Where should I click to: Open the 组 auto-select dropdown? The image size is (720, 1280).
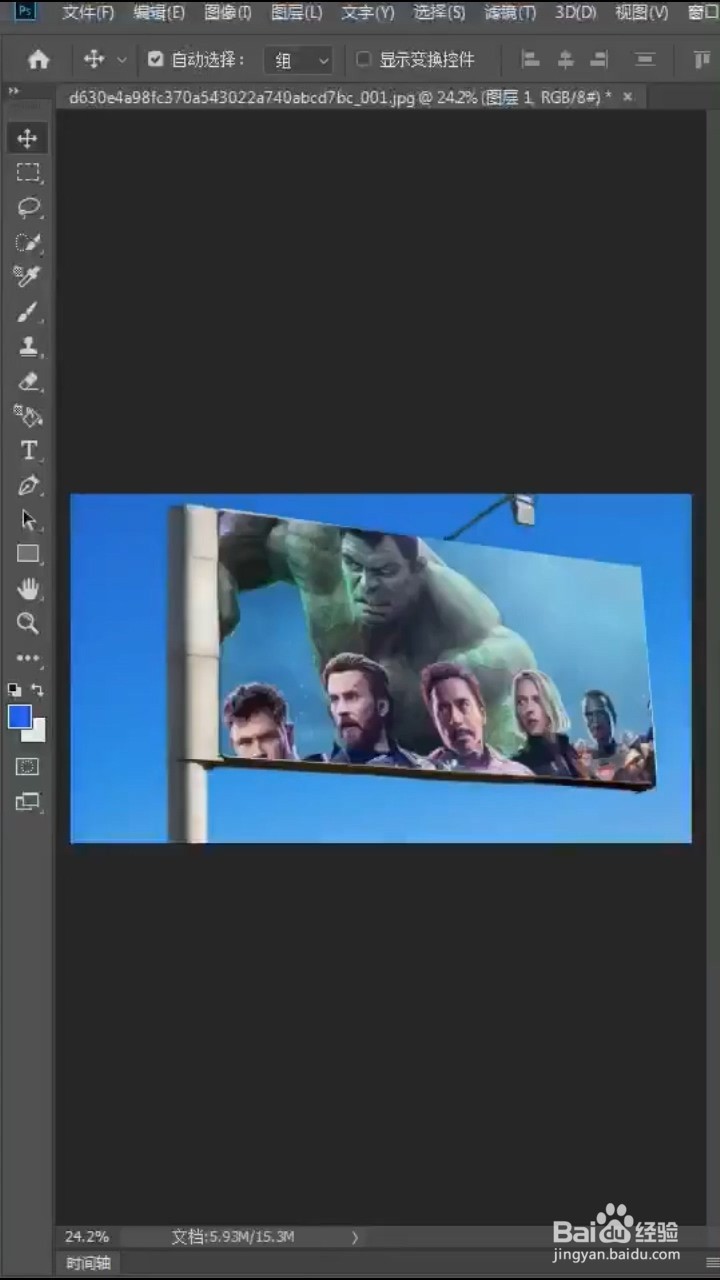pyautogui.click(x=298, y=60)
